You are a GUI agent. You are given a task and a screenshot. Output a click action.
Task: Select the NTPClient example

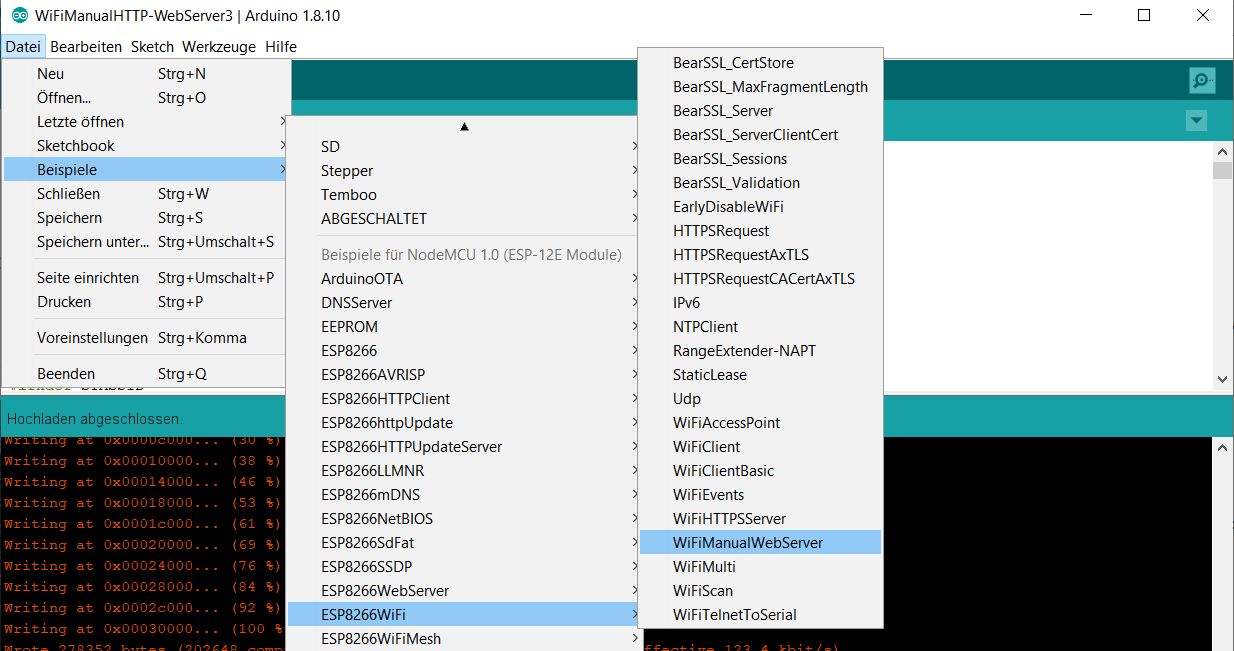pyautogui.click(x=705, y=326)
